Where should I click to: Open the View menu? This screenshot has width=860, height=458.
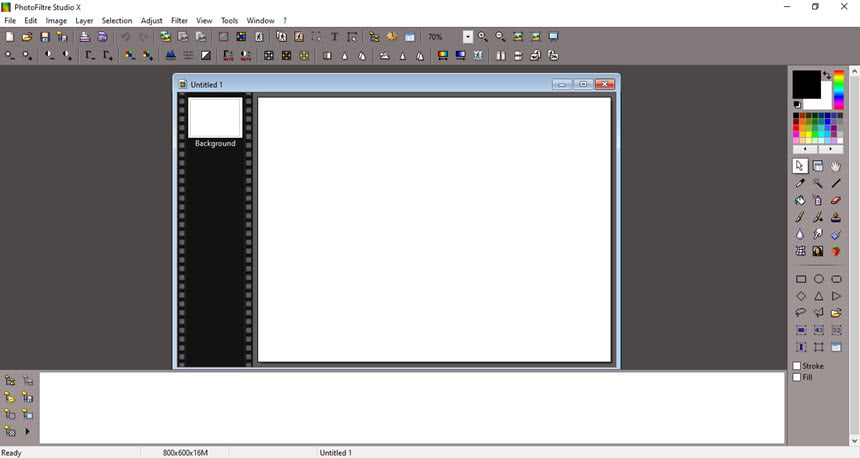point(204,20)
